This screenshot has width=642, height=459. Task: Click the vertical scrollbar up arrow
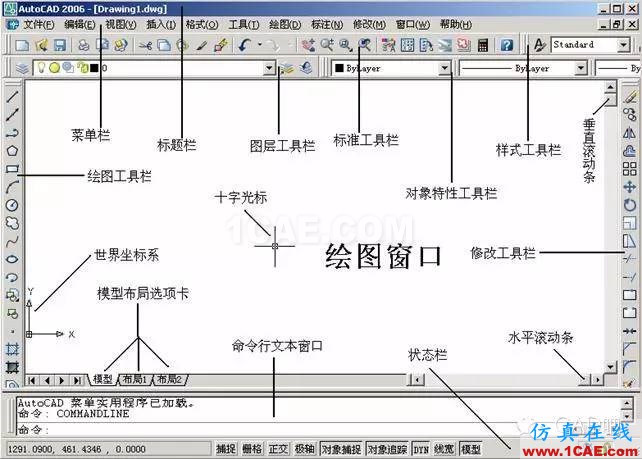point(610,86)
